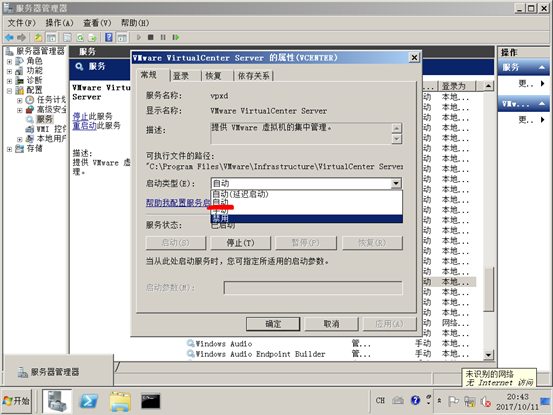The image size is (553, 415).
Task: Open the 启动类型 dropdown arrow
Action: pyautogui.click(x=396, y=183)
